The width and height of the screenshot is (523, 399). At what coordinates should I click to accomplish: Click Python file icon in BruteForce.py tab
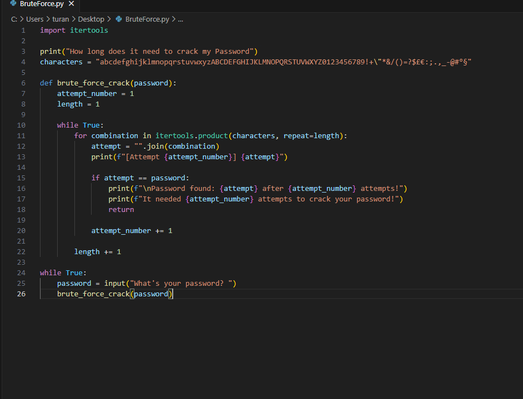13,4
